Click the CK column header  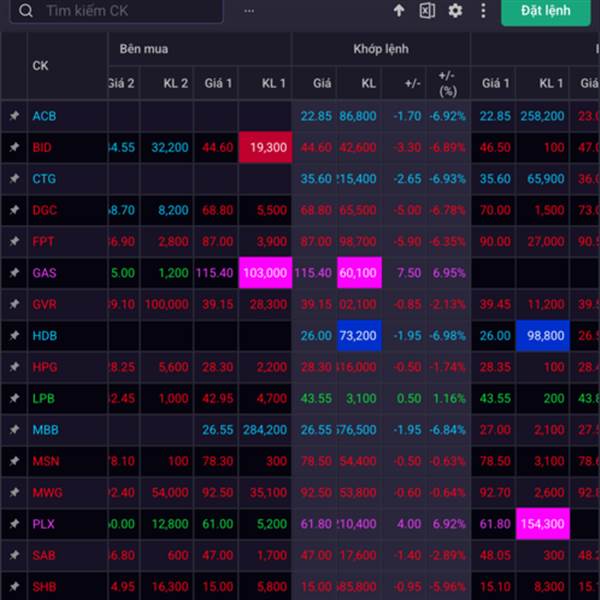(x=40, y=66)
